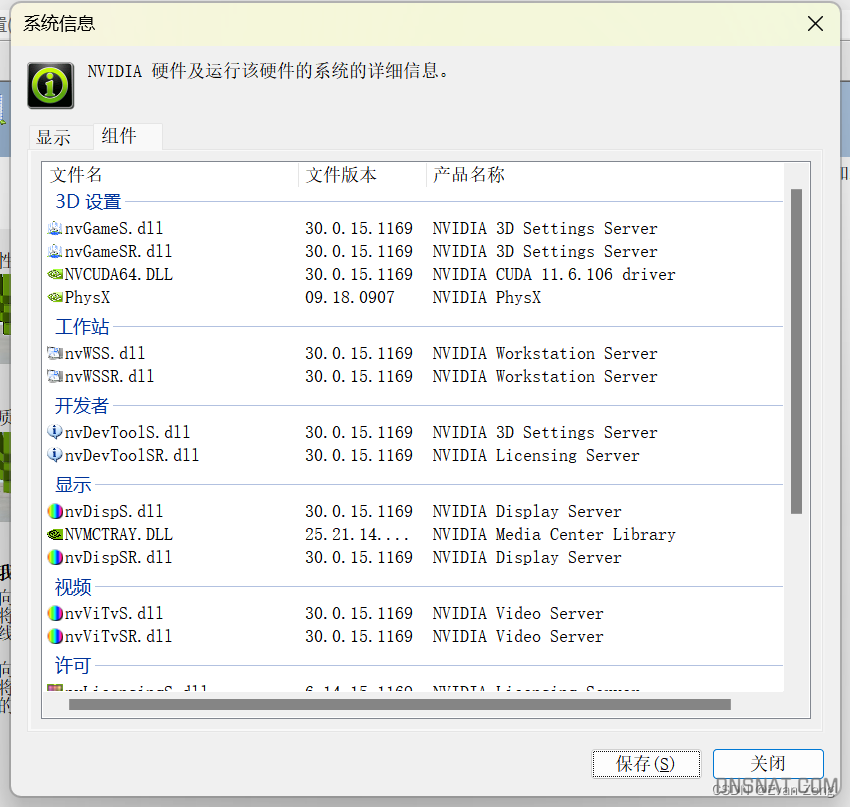Viewport: 850px width, 807px height.
Task: Click the color wheel icon beside nvViTvS.dll
Action: (55, 613)
